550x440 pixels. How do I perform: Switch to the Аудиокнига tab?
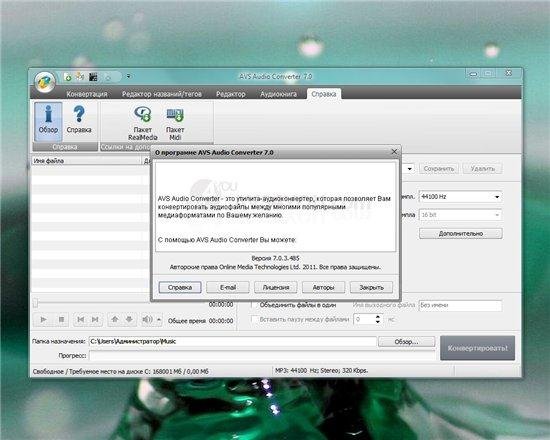click(278, 94)
